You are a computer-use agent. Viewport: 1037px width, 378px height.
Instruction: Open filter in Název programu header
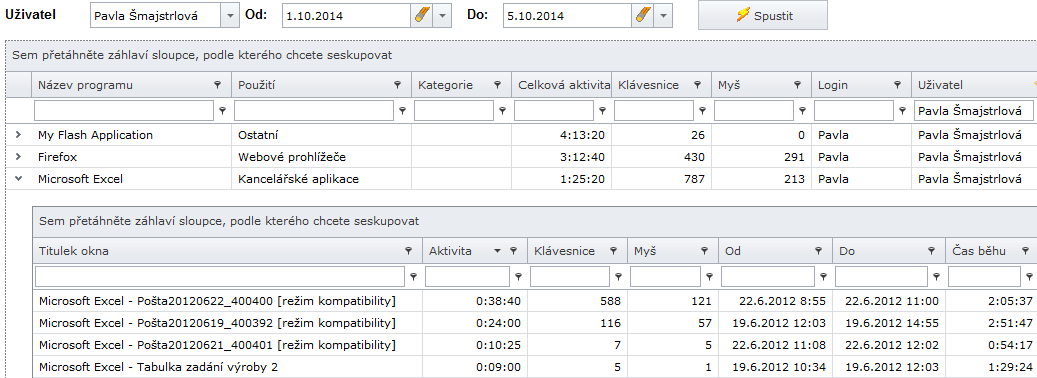tap(218, 85)
